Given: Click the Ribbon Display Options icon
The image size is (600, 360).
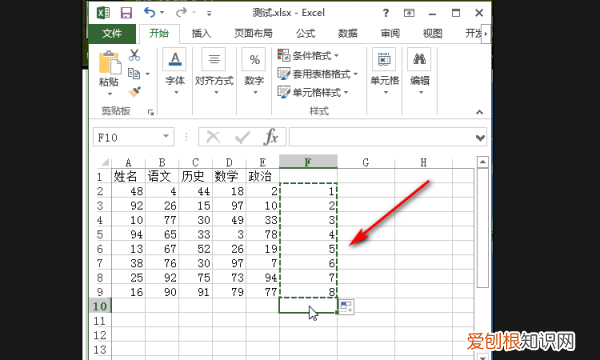Looking at the screenshot, I should pyautogui.click(x=409, y=13).
